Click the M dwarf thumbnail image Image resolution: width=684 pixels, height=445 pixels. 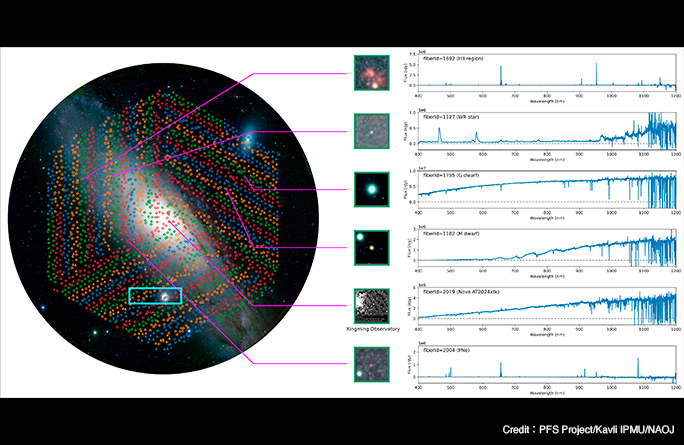point(371,246)
